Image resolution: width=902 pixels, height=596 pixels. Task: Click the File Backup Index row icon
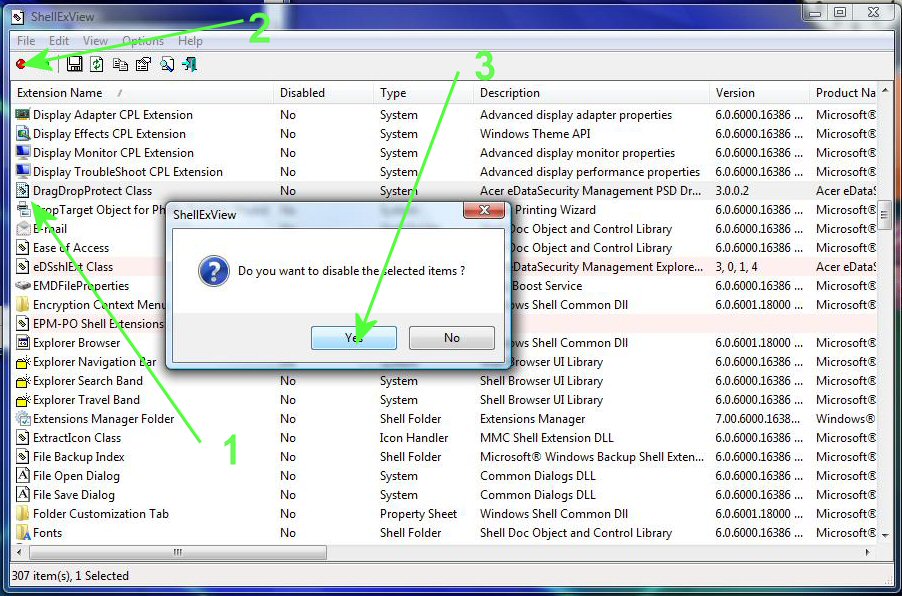click(22, 456)
